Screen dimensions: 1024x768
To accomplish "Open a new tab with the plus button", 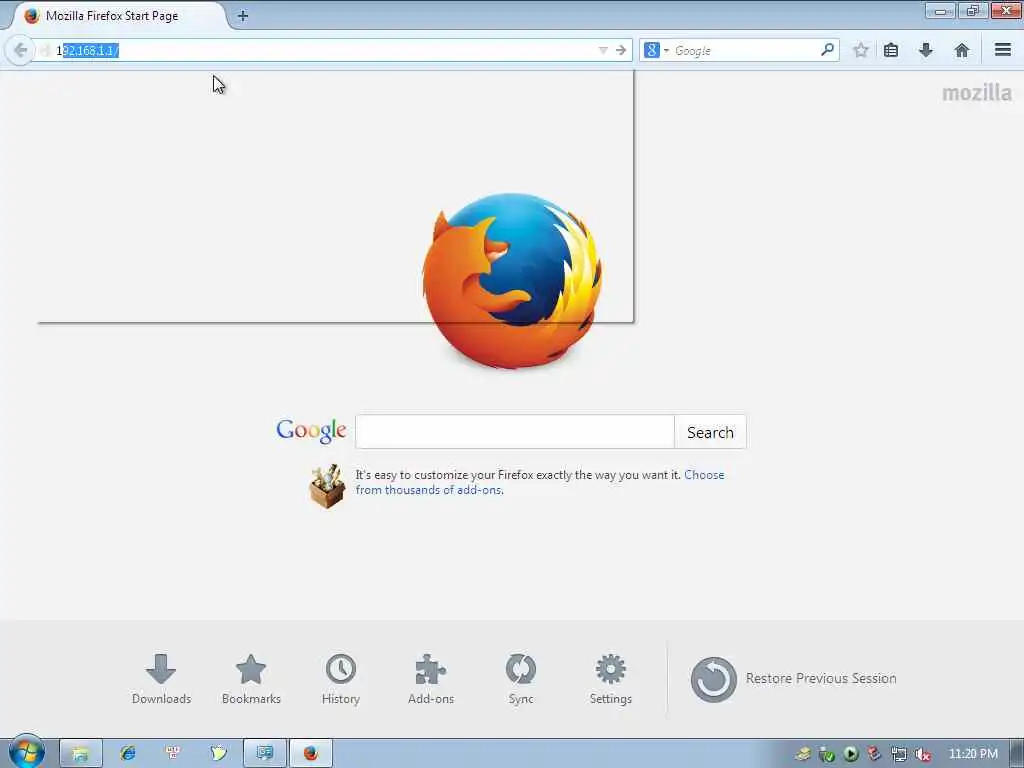I will (243, 16).
